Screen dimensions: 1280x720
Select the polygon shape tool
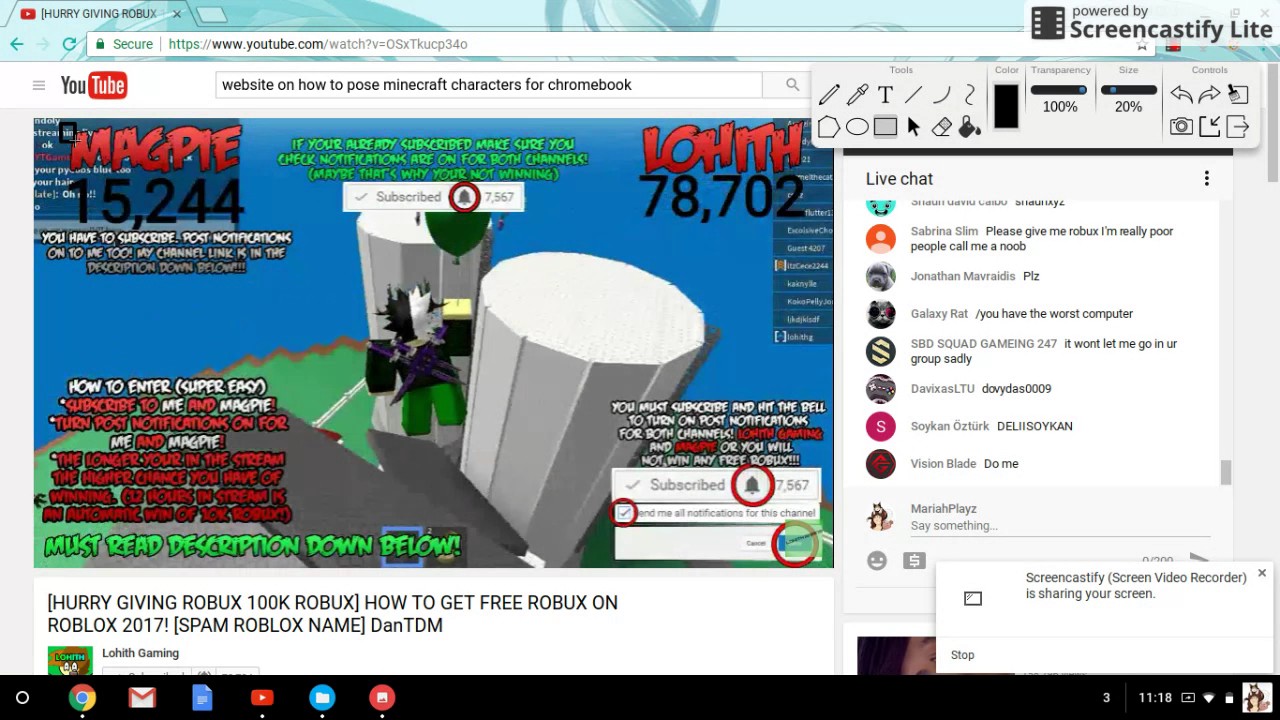(x=829, y=127)
